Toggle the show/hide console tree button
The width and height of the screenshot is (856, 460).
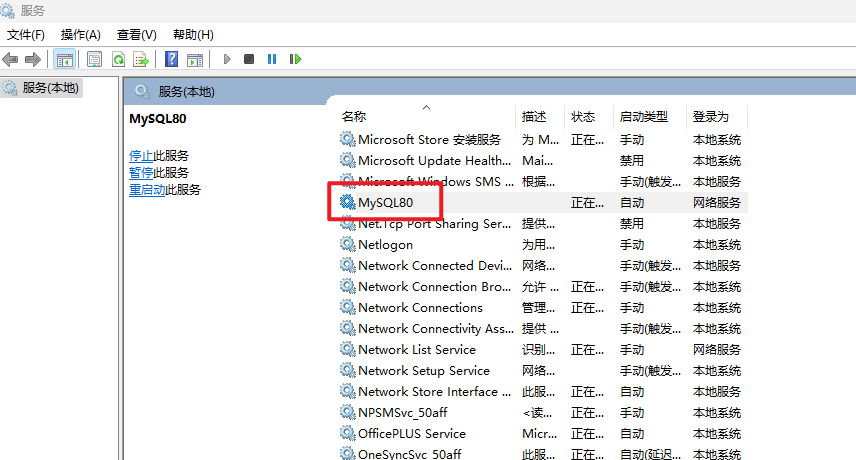coord(65,59)
